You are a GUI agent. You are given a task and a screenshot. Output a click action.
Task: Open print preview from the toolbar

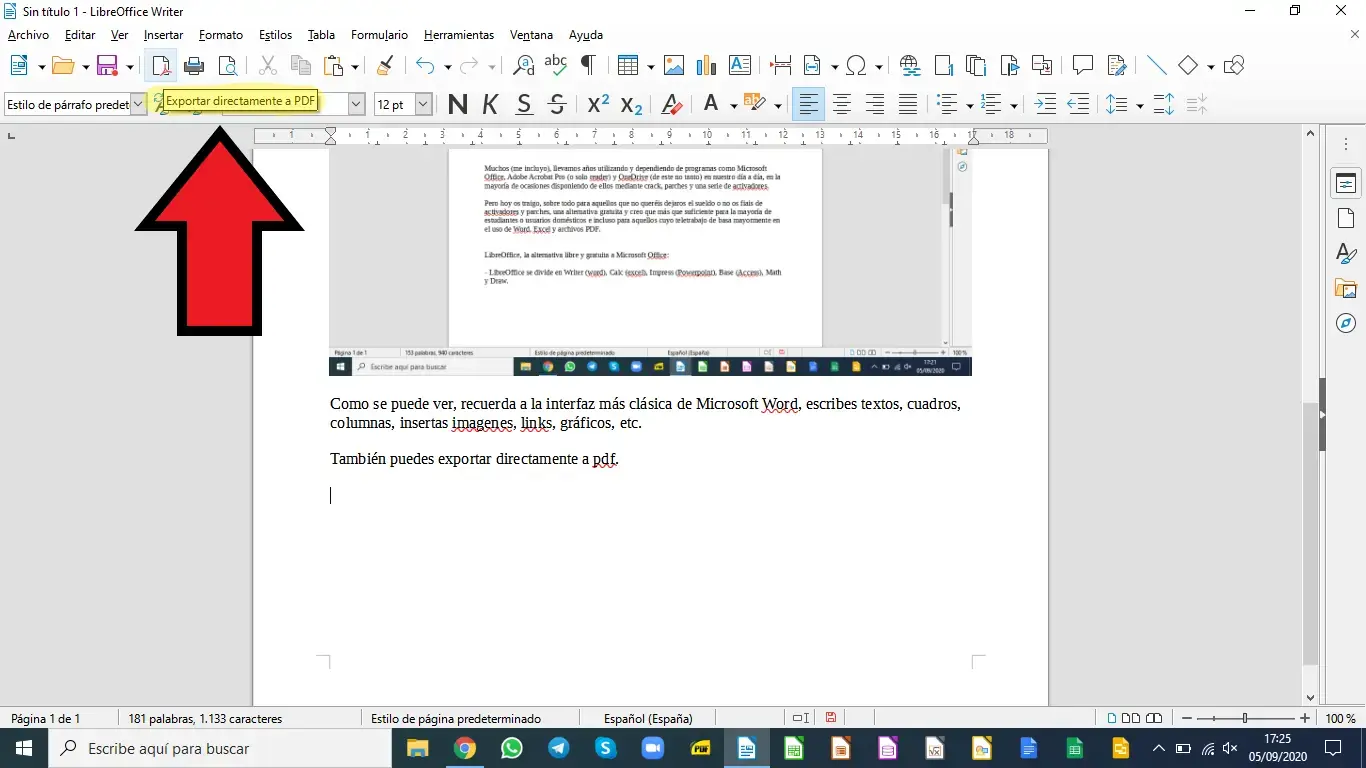point(228,66)
